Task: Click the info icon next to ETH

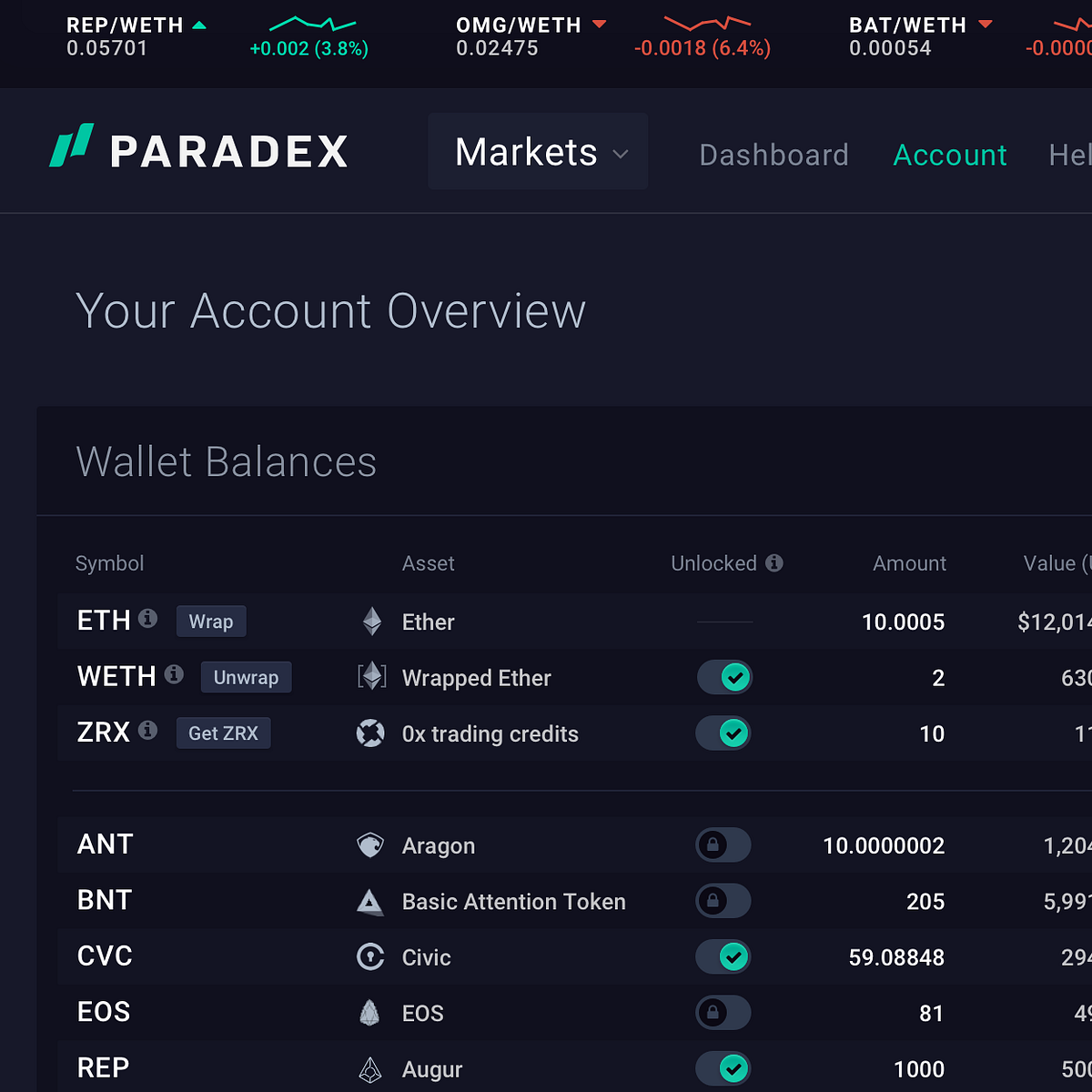Action: [147, 619]
